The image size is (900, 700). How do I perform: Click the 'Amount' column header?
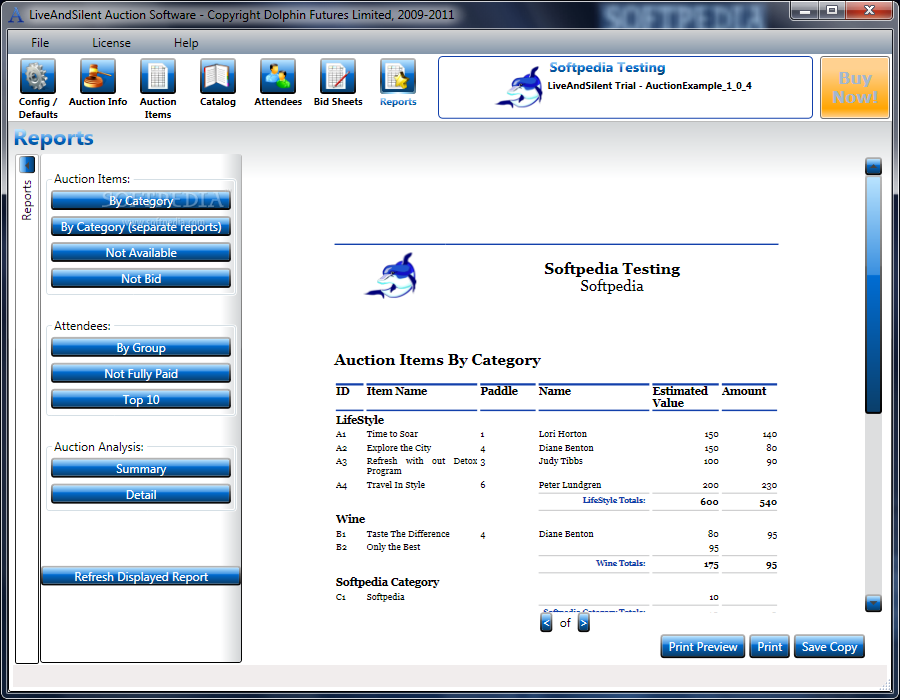click(x=744, y=391)
